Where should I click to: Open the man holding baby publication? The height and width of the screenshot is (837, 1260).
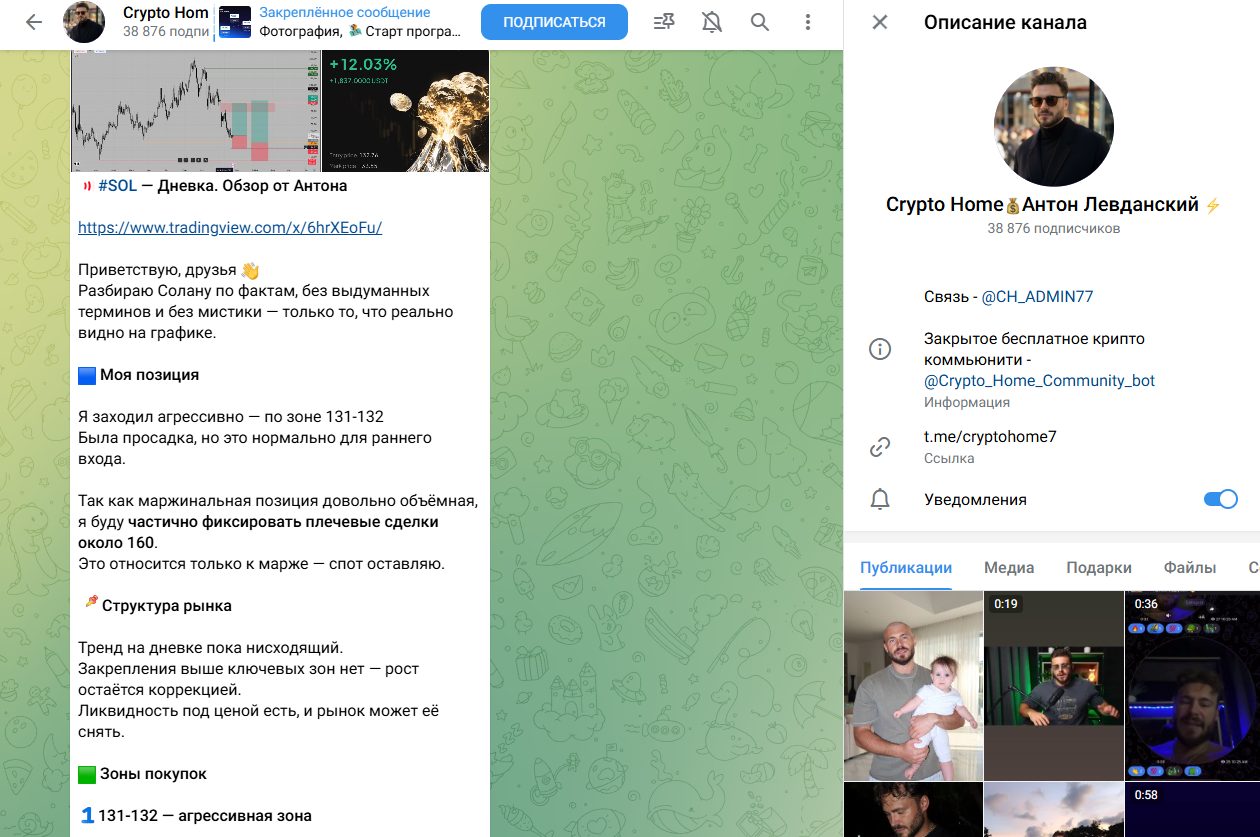coord(914,685)
